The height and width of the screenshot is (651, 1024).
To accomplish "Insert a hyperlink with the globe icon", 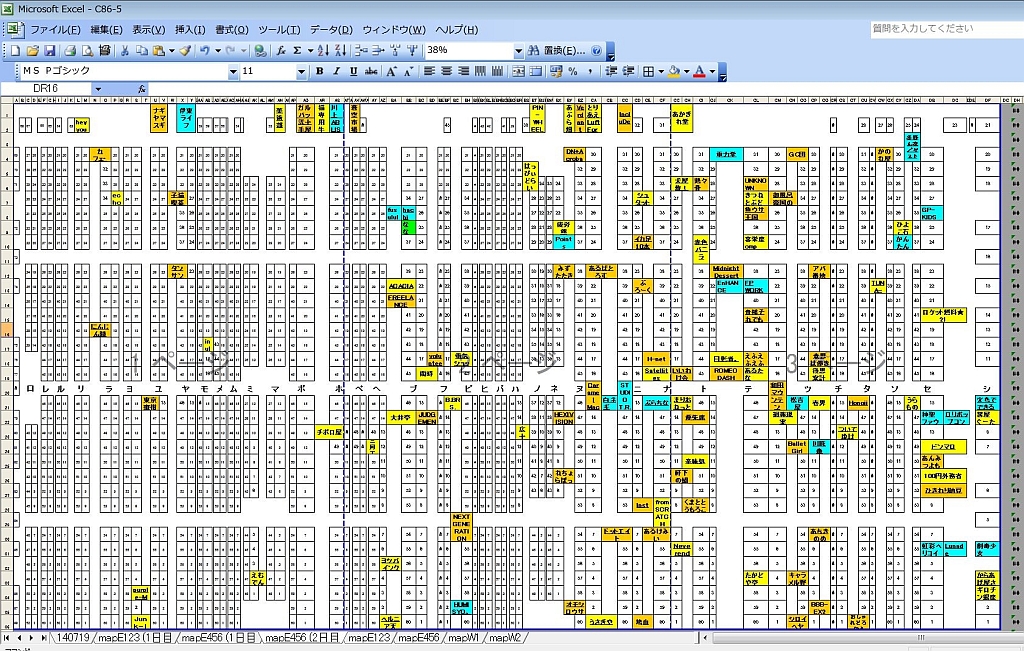I will pos(260,50).
